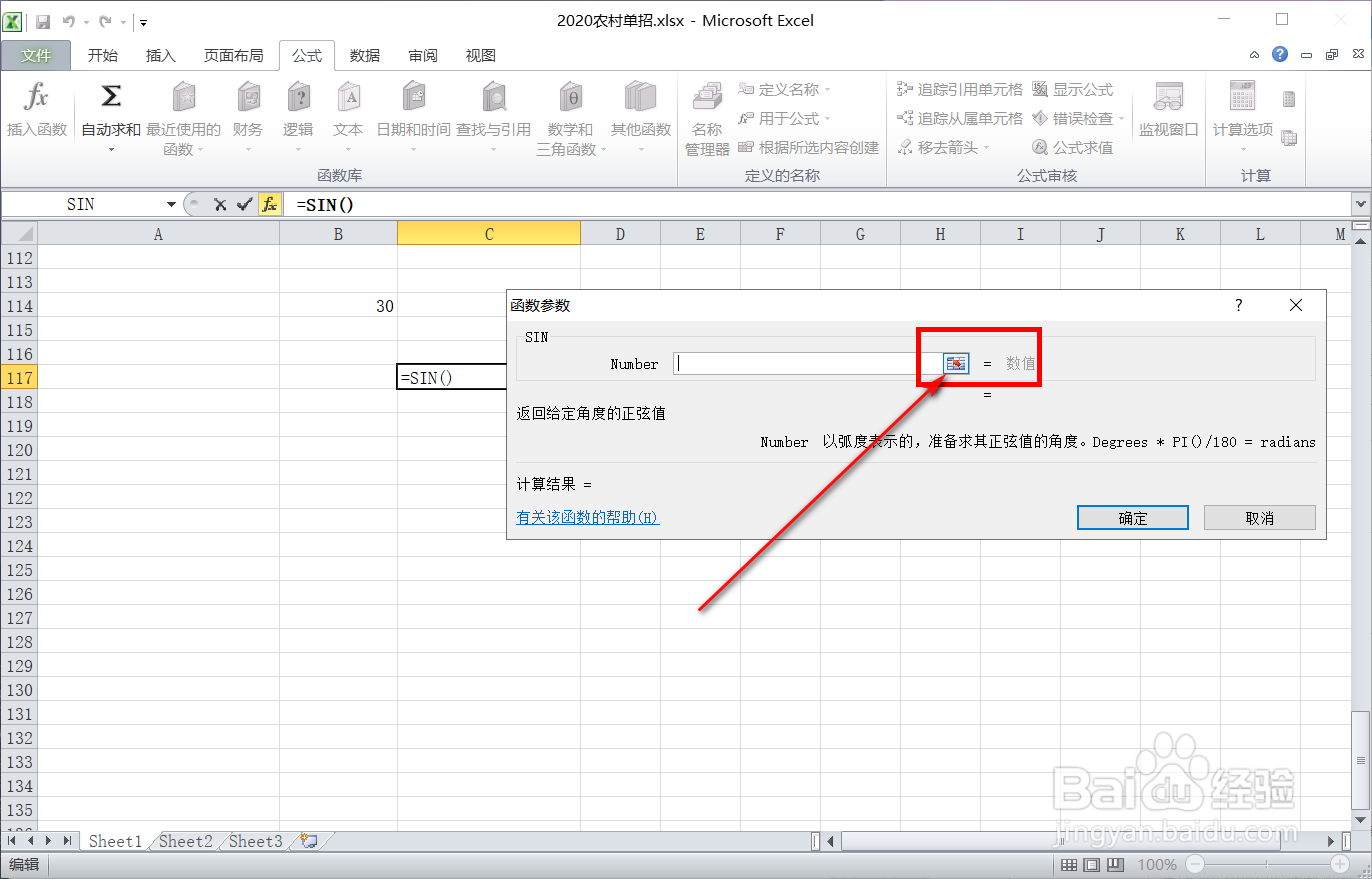Open the Name Manager (名称管理器)
1372x879 pixels.
[707, 118]
